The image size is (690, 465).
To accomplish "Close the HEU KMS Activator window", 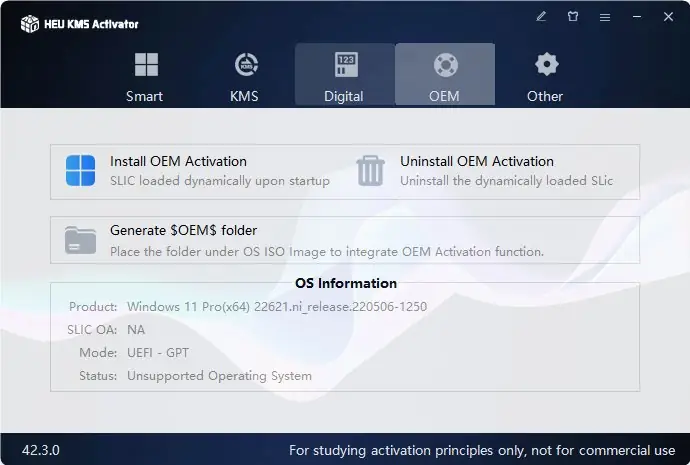I will pyautogui.click(x=668, y=17).
